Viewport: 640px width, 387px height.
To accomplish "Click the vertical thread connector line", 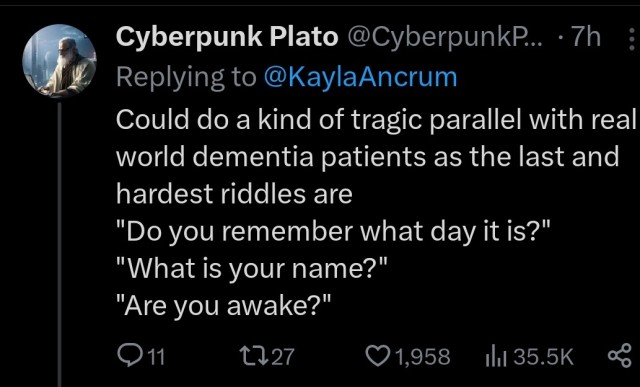I will [60, 244].
